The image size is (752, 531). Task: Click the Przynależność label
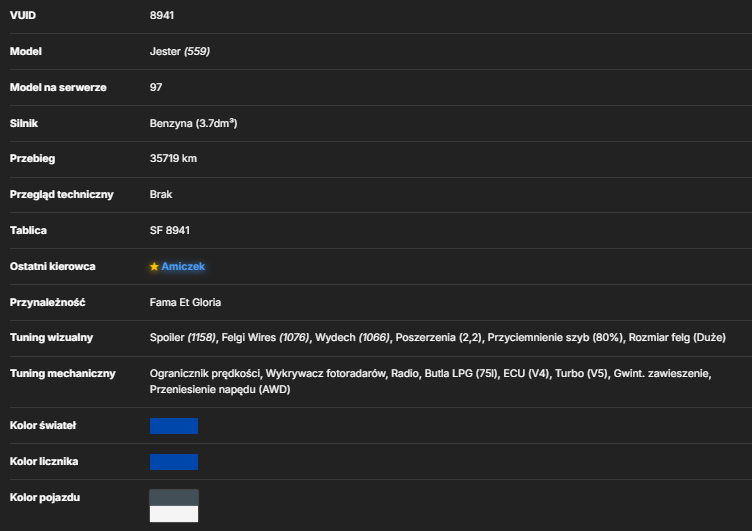click(47, 302)
